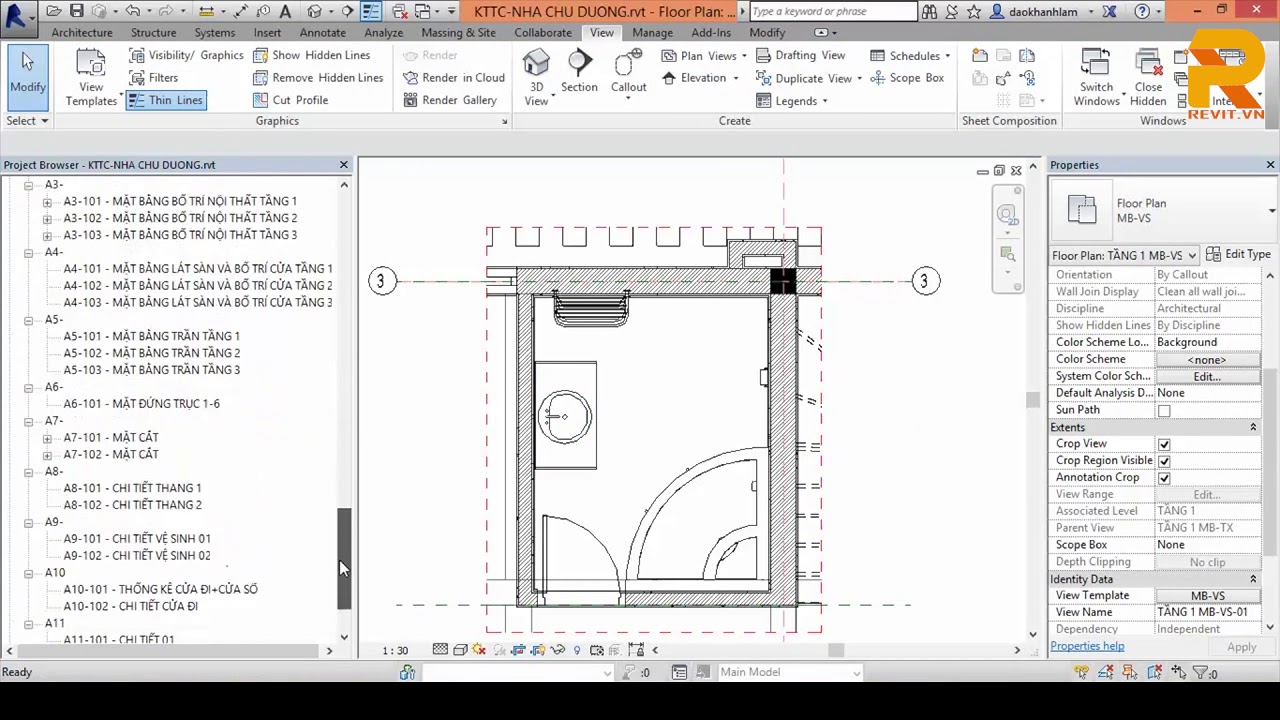Expand the Select panel dropdown
The width and height of the screenshot is (1280, 720).
tap(28, 121)
